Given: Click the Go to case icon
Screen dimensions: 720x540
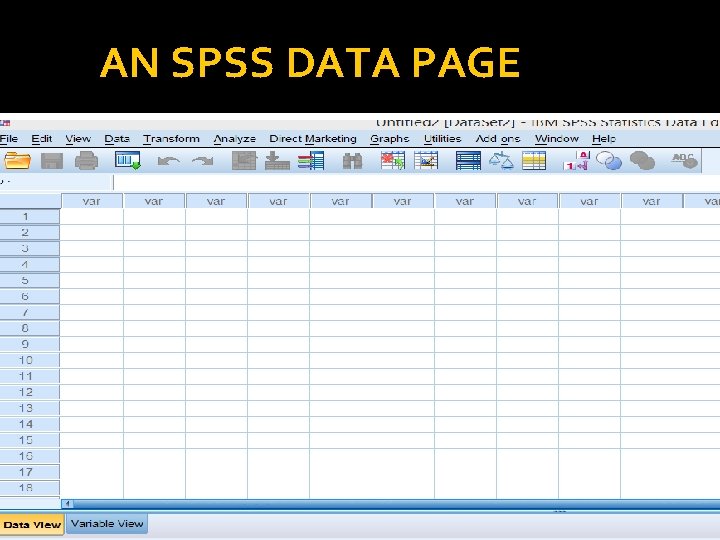Looking at the screenshot, I should click(244, 161).
